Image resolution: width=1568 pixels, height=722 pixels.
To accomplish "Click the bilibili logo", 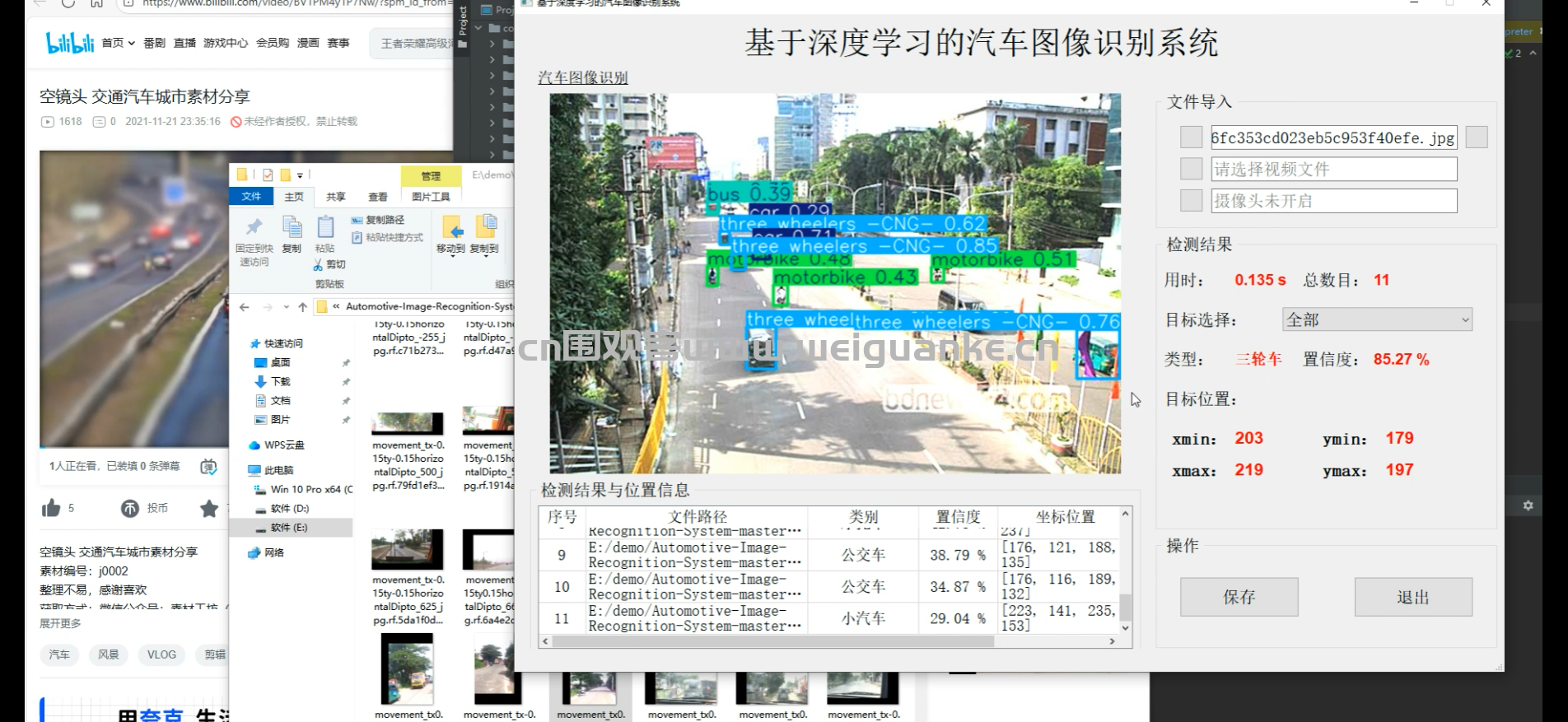I will (70, 43).
